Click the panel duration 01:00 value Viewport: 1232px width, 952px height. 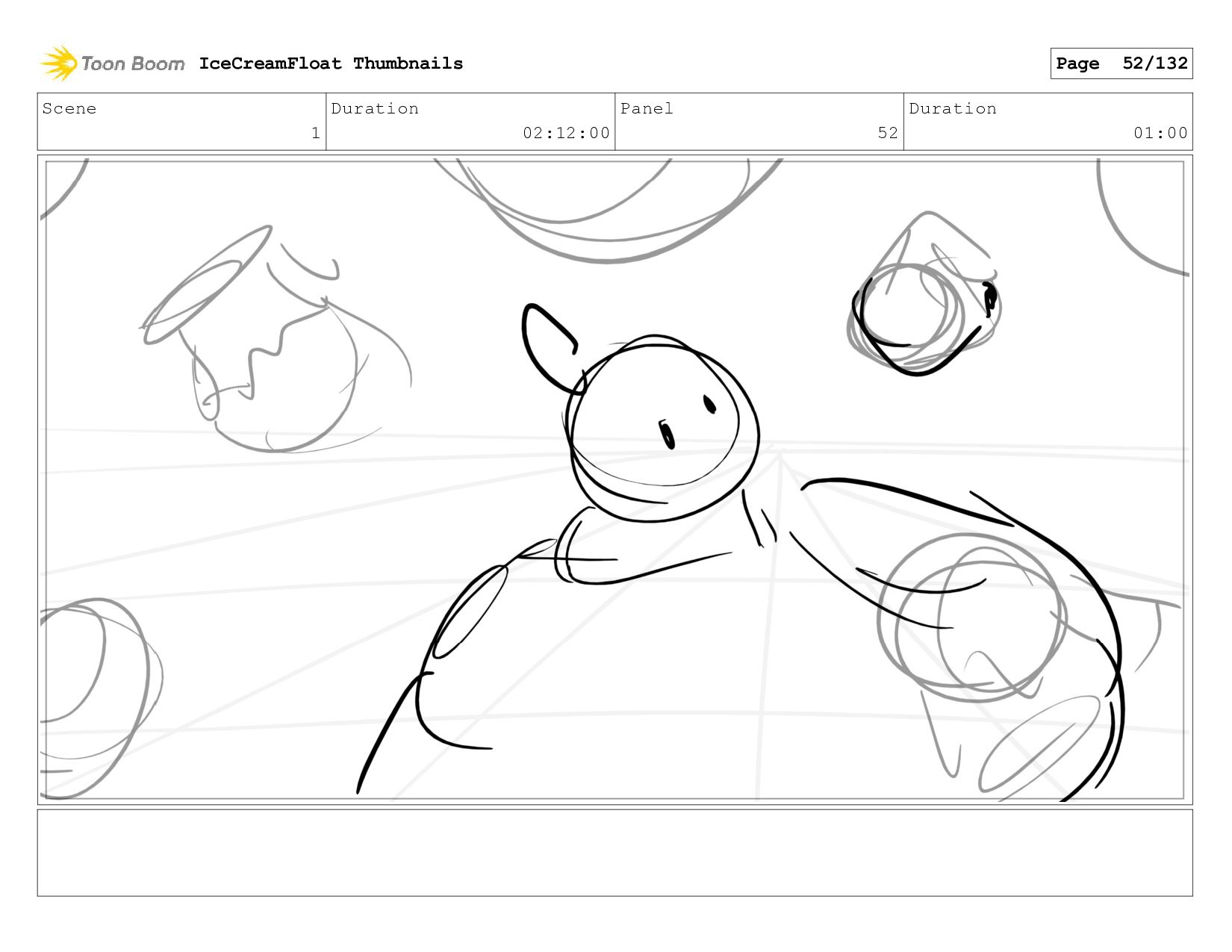(x=1160, y=133)
